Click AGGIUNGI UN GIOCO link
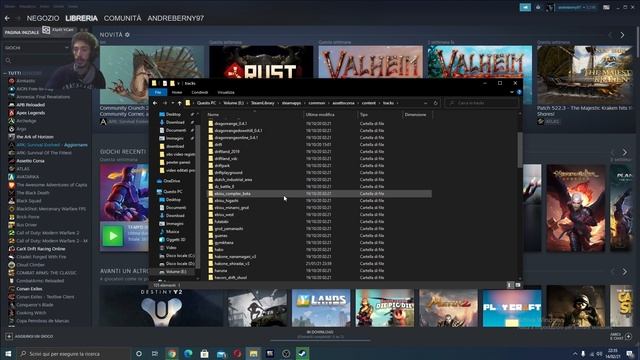 (x=34, y=336)
